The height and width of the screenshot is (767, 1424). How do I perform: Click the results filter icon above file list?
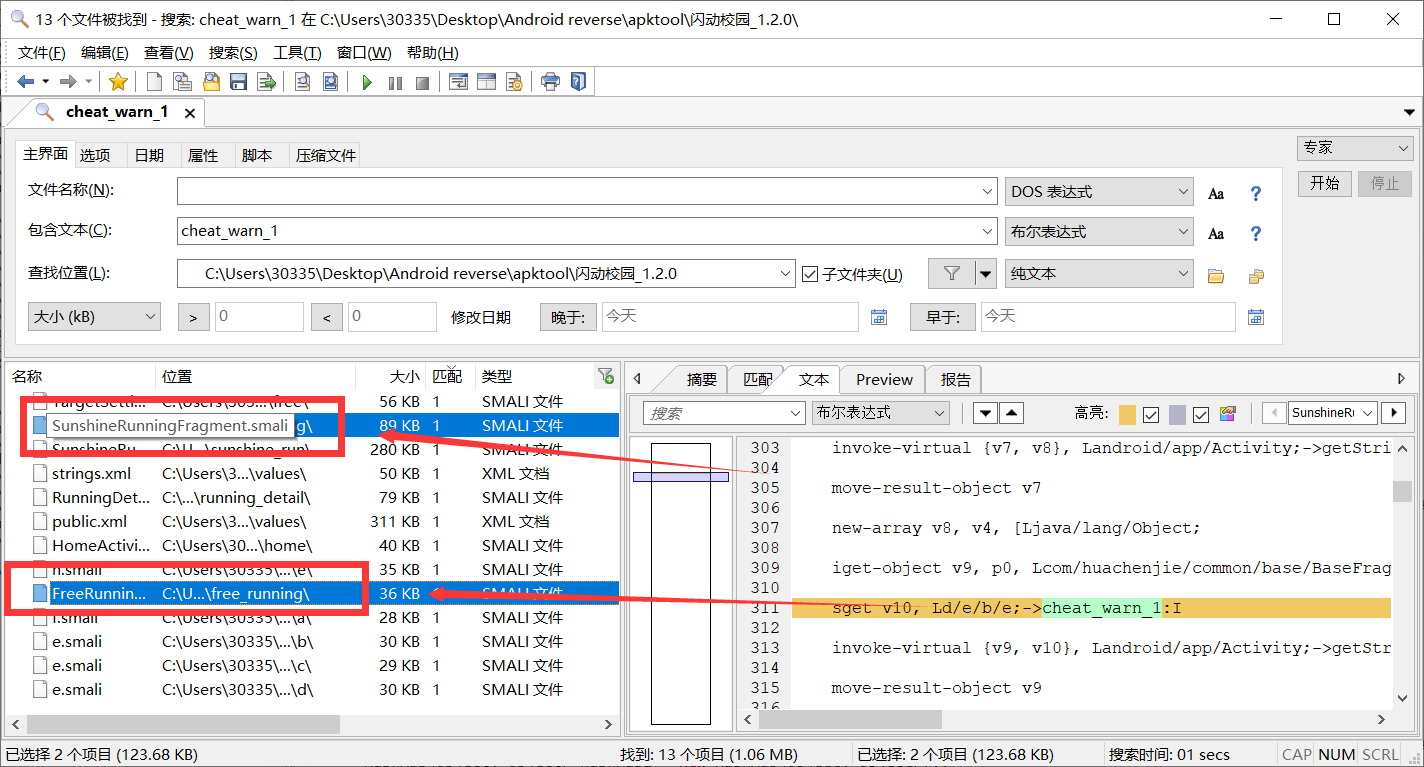tap(605, 376)
